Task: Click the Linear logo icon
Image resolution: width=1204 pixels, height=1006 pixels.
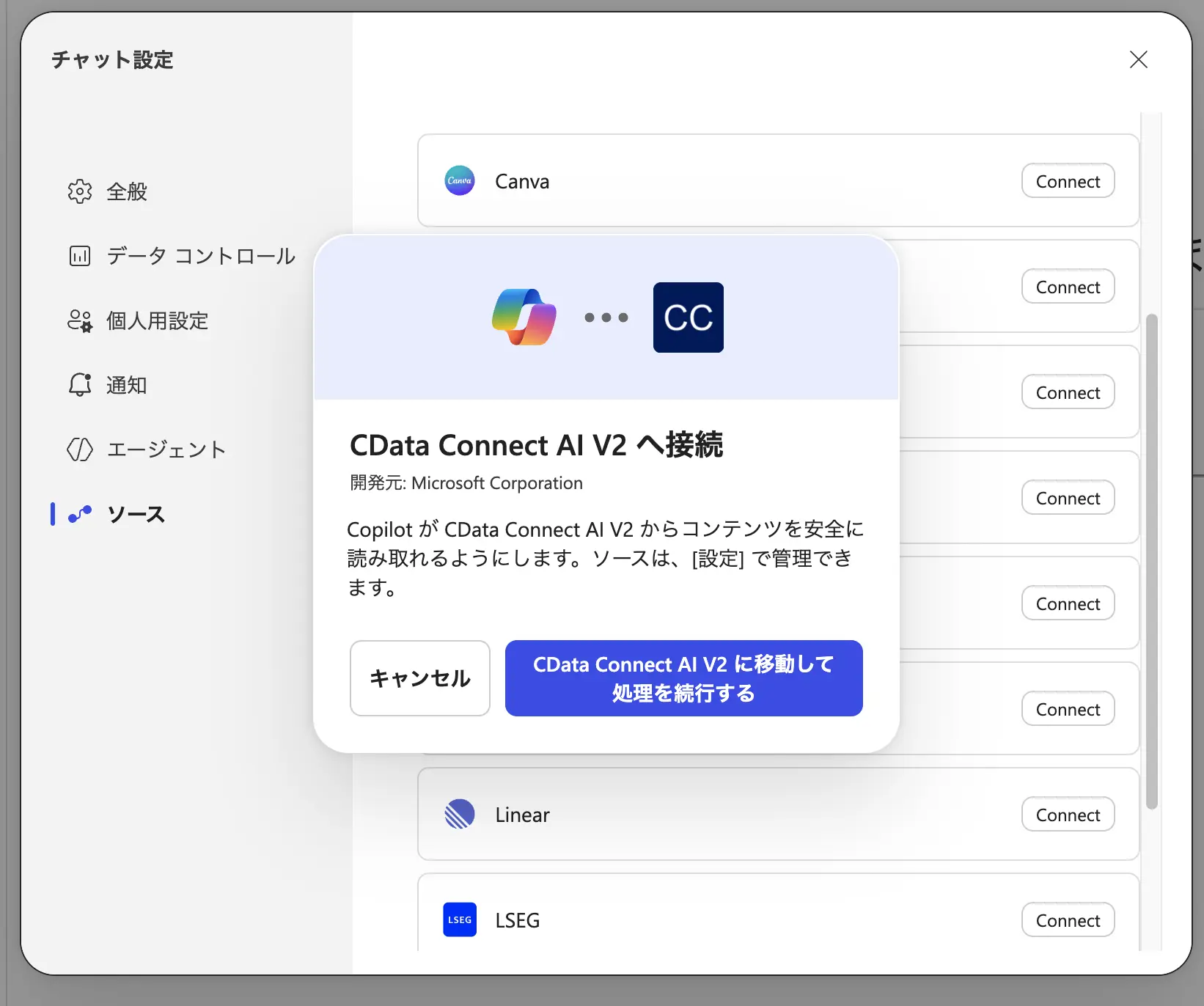Action: pos(460,814)
